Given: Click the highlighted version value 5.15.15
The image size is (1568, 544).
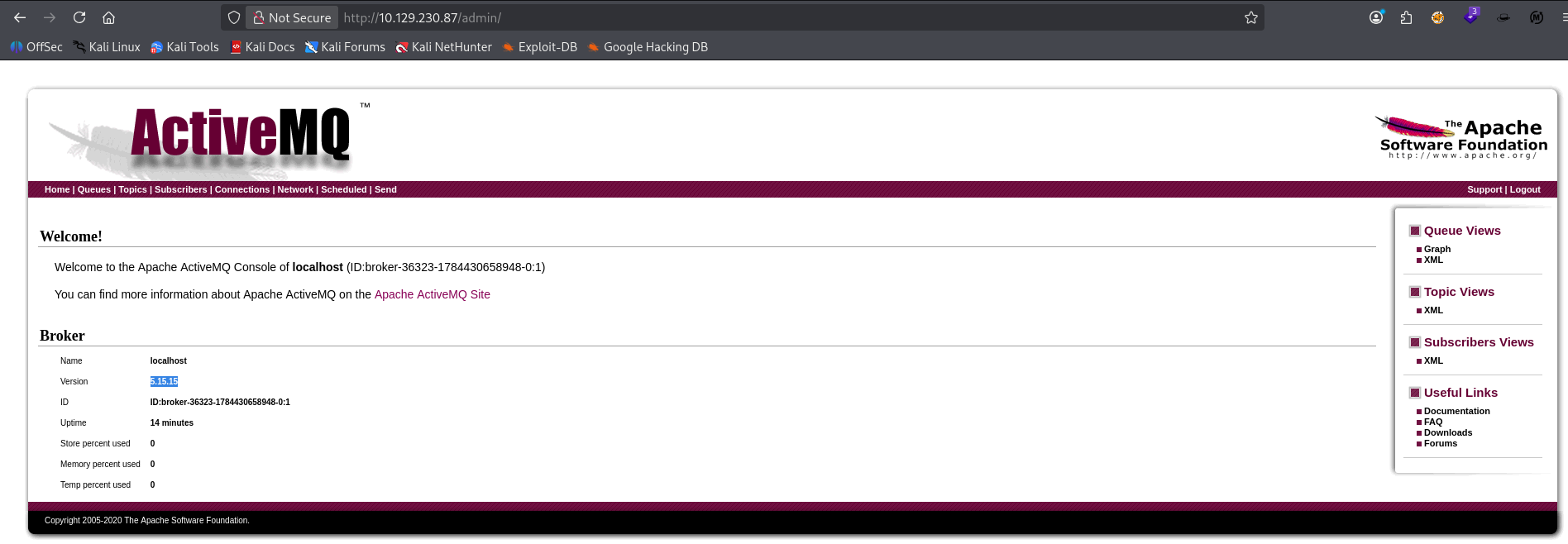Looking at the screenshot, I should click(164, 381).
